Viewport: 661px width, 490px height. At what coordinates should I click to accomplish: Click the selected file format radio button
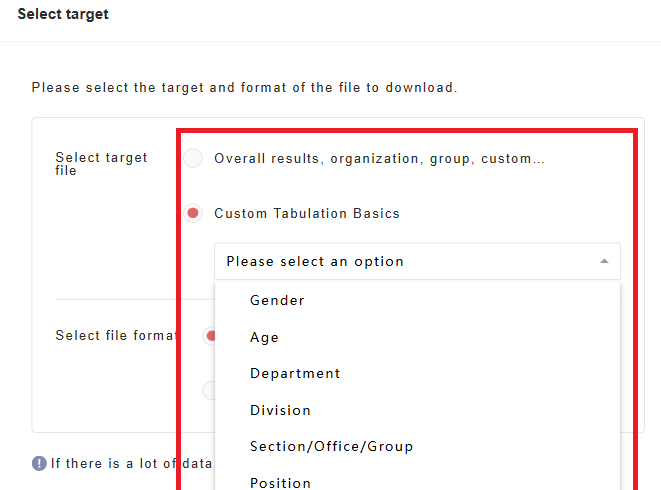click(x=210, y=336)
